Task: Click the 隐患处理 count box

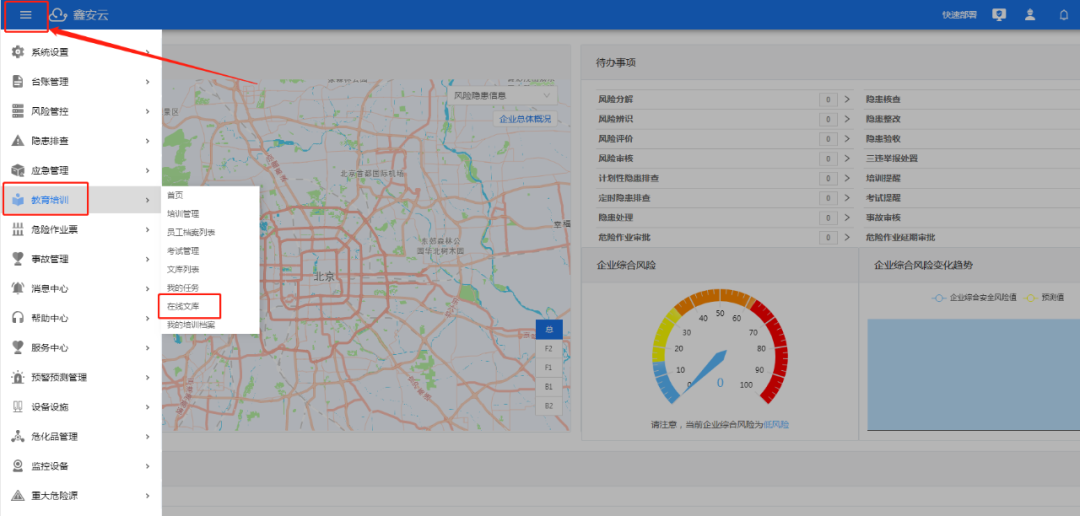Action: tap(827, 217)
